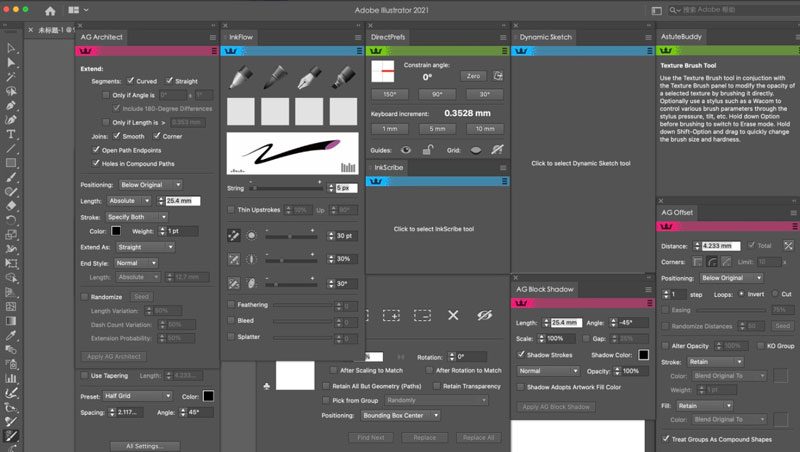The height and width of the screenshot is (452, 800).
Task: Click the 150° angle preset button
Action: (x=389, y=94)
